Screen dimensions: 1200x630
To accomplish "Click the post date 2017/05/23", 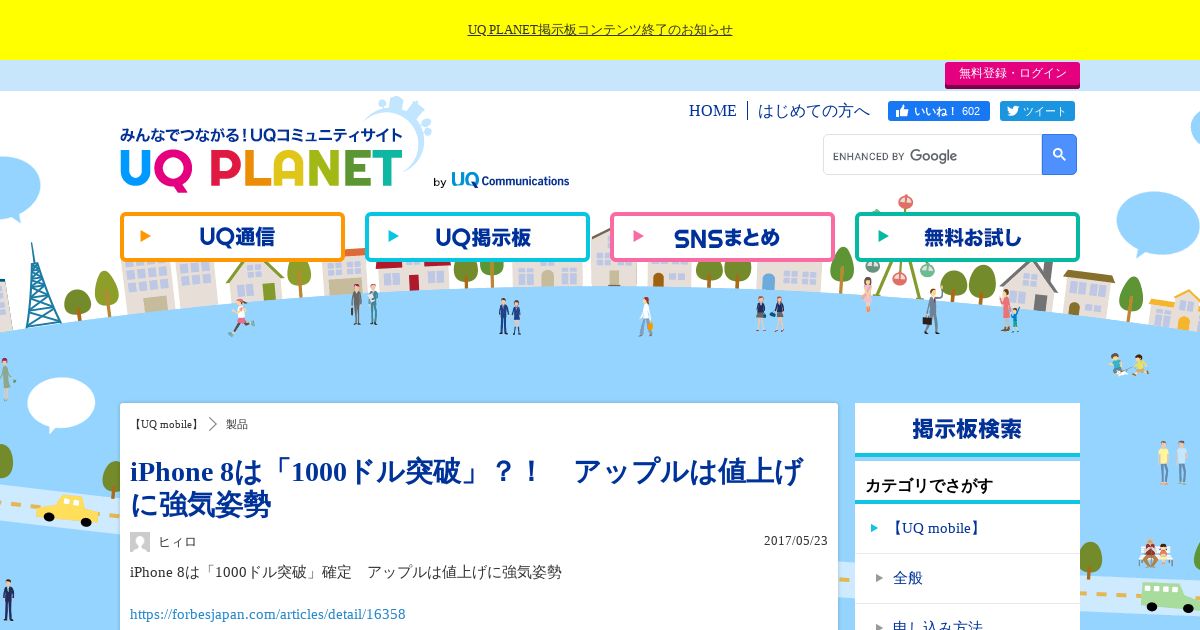I will click(796, 541).
